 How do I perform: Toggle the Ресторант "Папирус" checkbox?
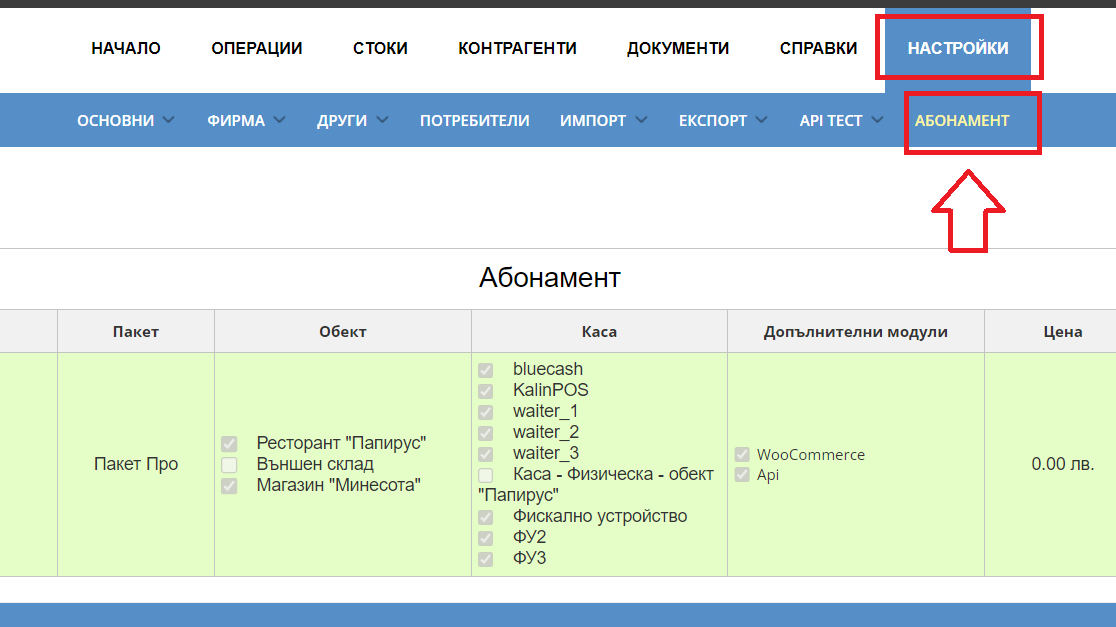tap(229, 444)
